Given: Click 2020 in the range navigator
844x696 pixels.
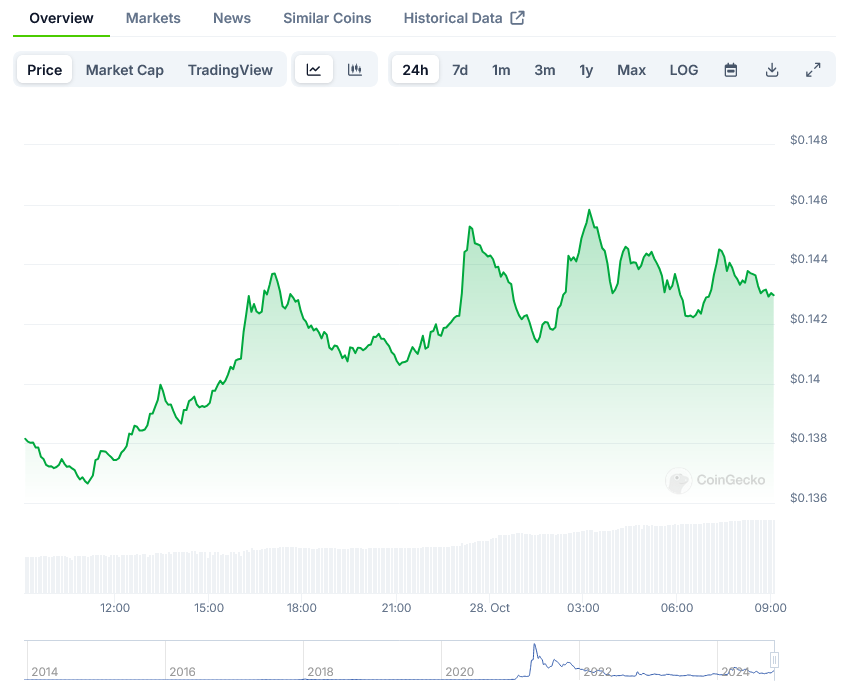Looking at the screenshot, I should coord(460,672).
